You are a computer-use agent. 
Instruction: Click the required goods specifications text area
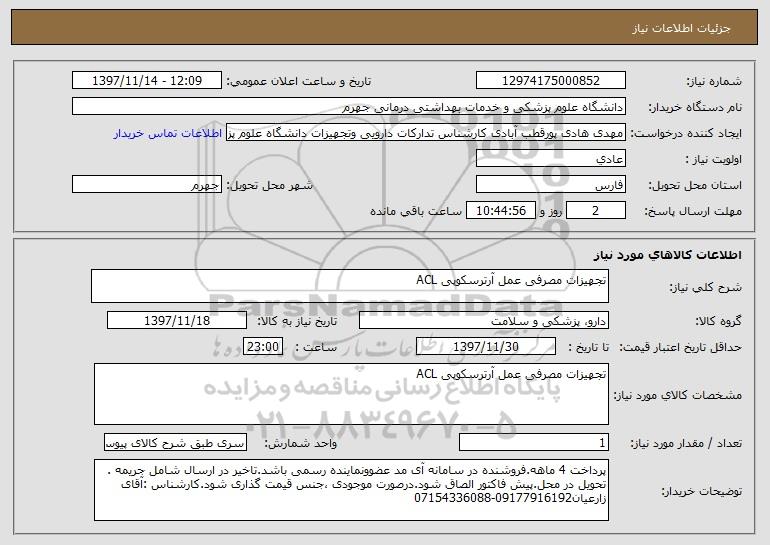[351, 394]
